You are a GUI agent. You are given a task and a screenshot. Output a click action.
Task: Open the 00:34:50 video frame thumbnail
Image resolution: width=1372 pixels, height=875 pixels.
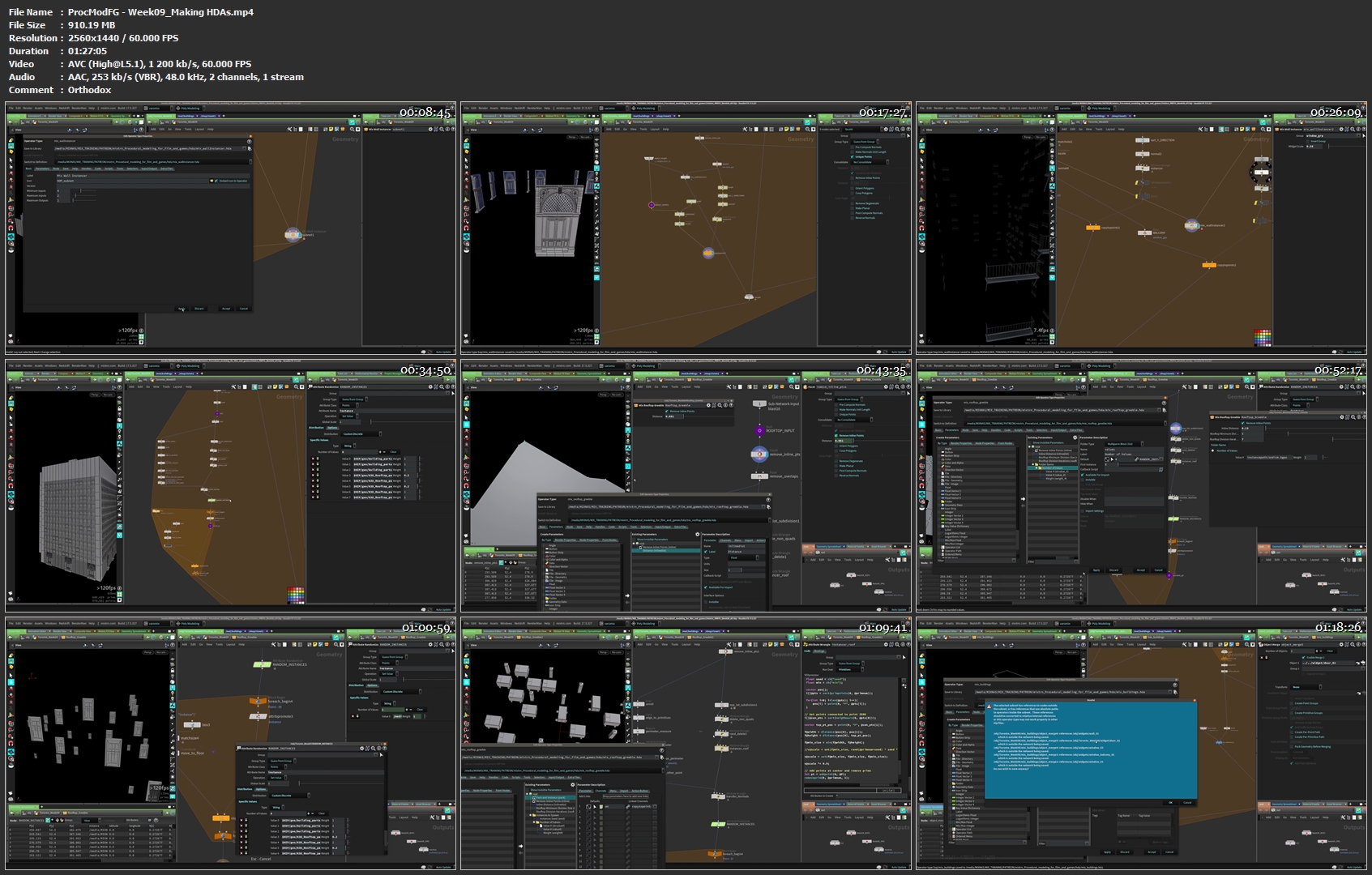pos(231,486)
